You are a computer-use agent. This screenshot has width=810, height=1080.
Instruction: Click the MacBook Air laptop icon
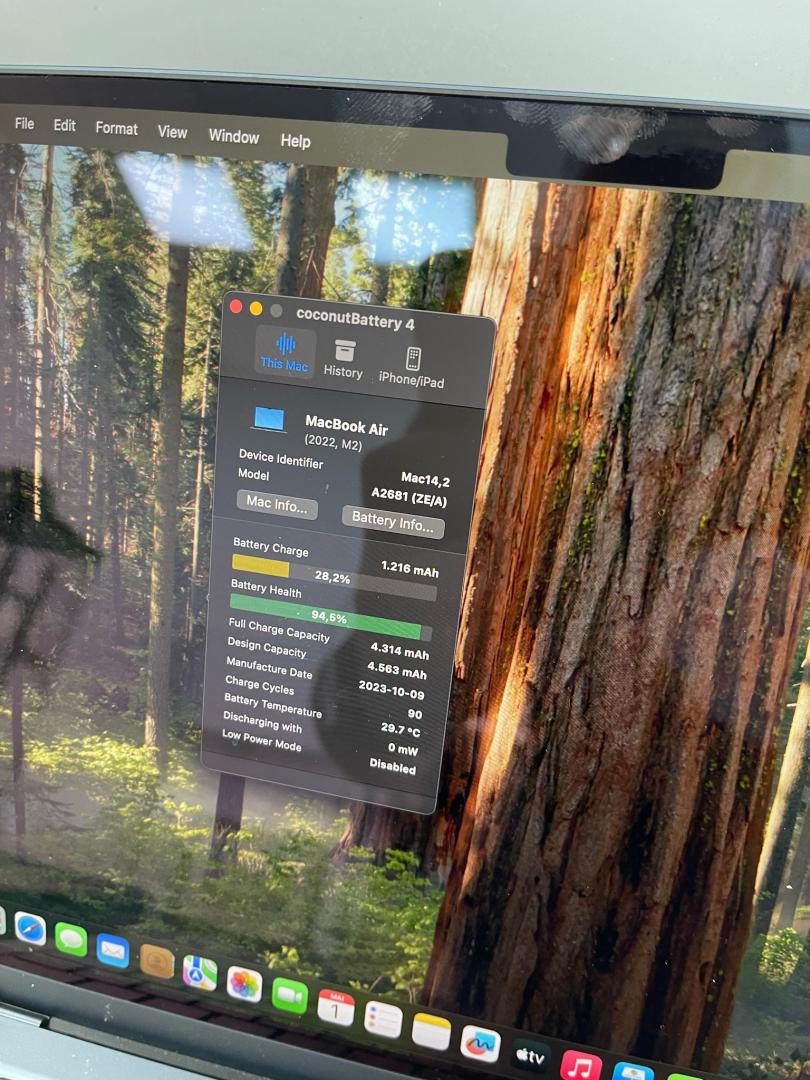tap(269, 419)
